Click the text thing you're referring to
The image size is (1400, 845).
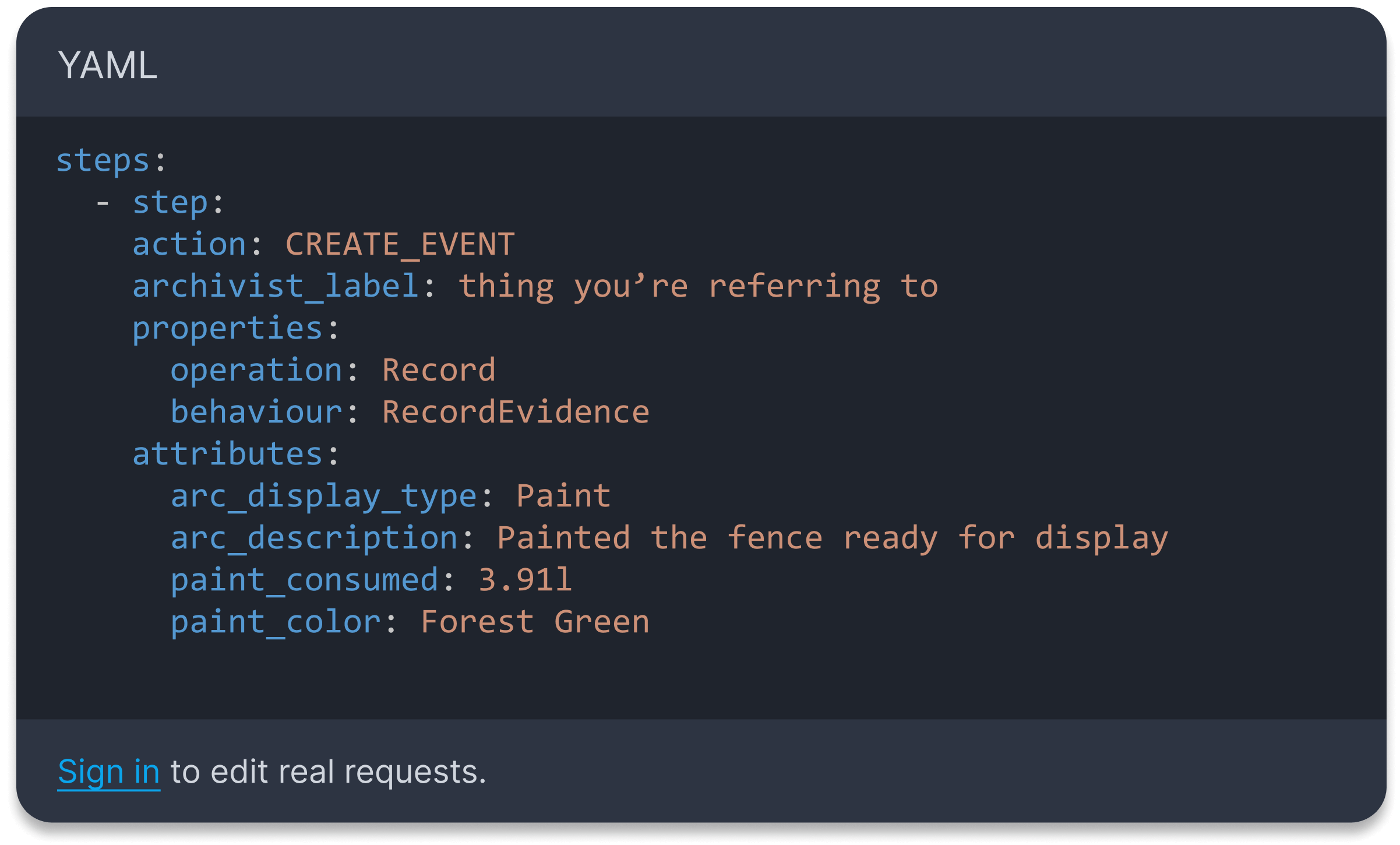[x=699, y=286]
